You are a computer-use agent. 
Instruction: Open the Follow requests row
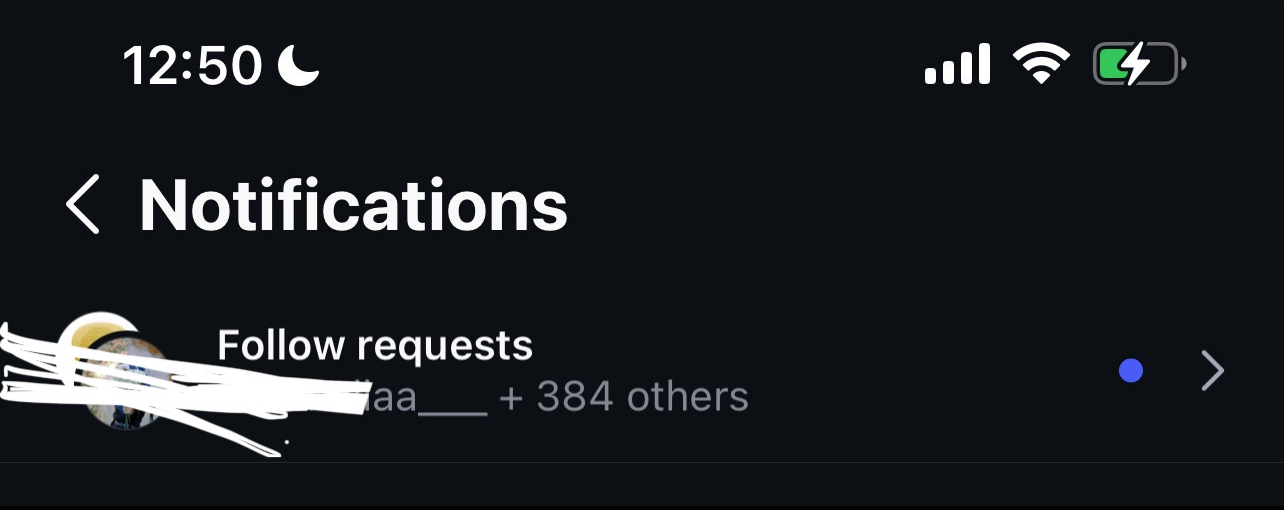point(642,372)
